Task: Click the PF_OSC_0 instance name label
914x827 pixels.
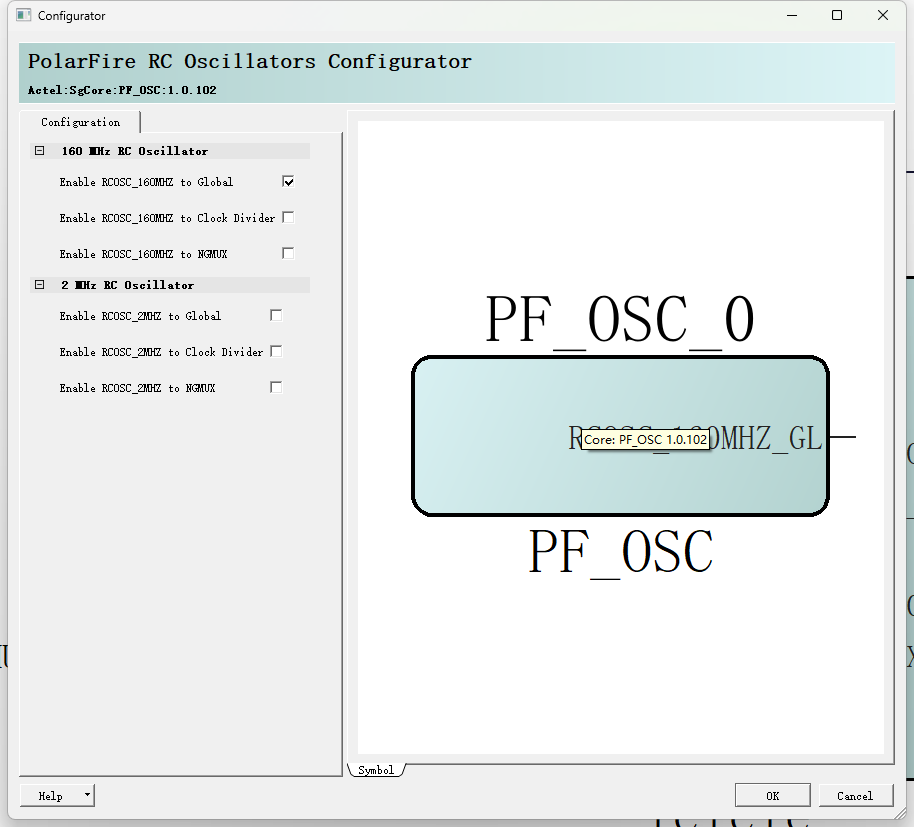Action: pos(620,320)
